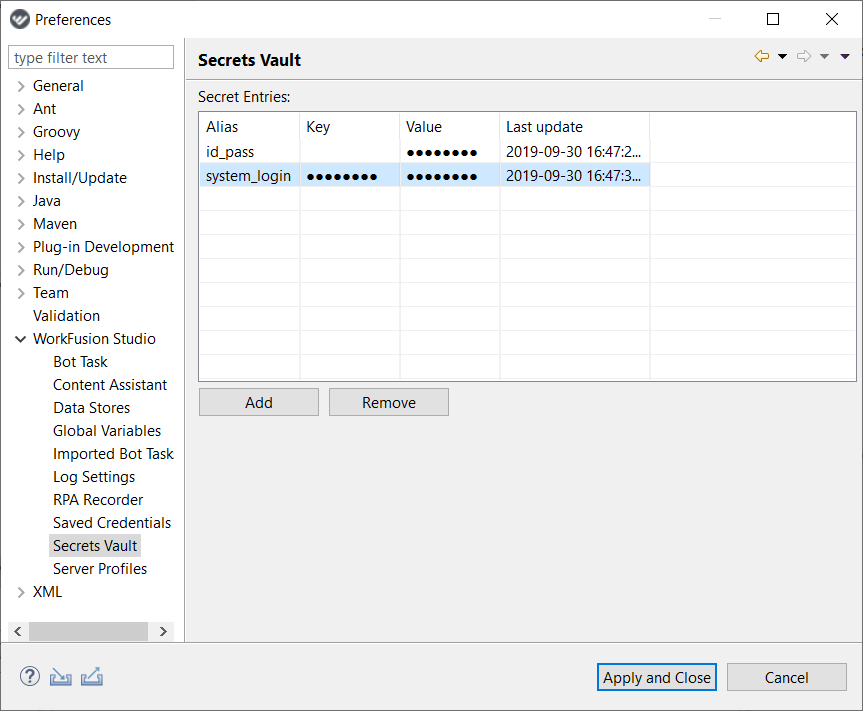Expand the XML tree node
Viewport: 863px width, 711px height.
[x=21, y=592]
